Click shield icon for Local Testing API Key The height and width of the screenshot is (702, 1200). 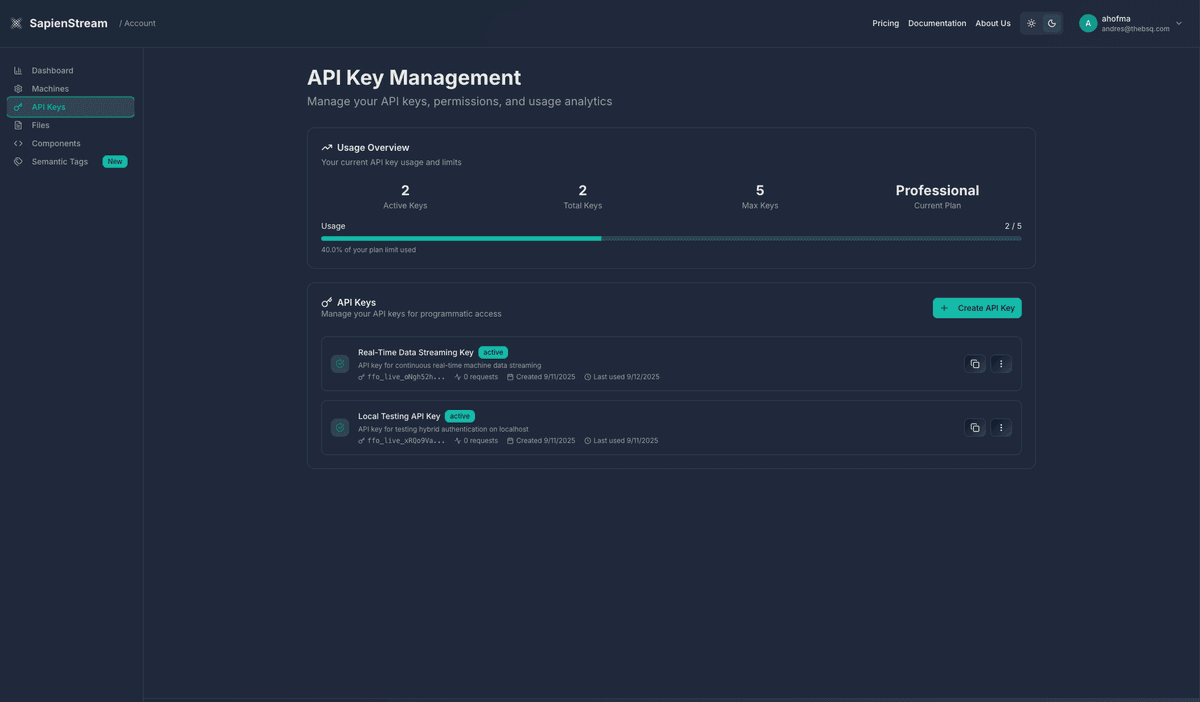(340, 428)
